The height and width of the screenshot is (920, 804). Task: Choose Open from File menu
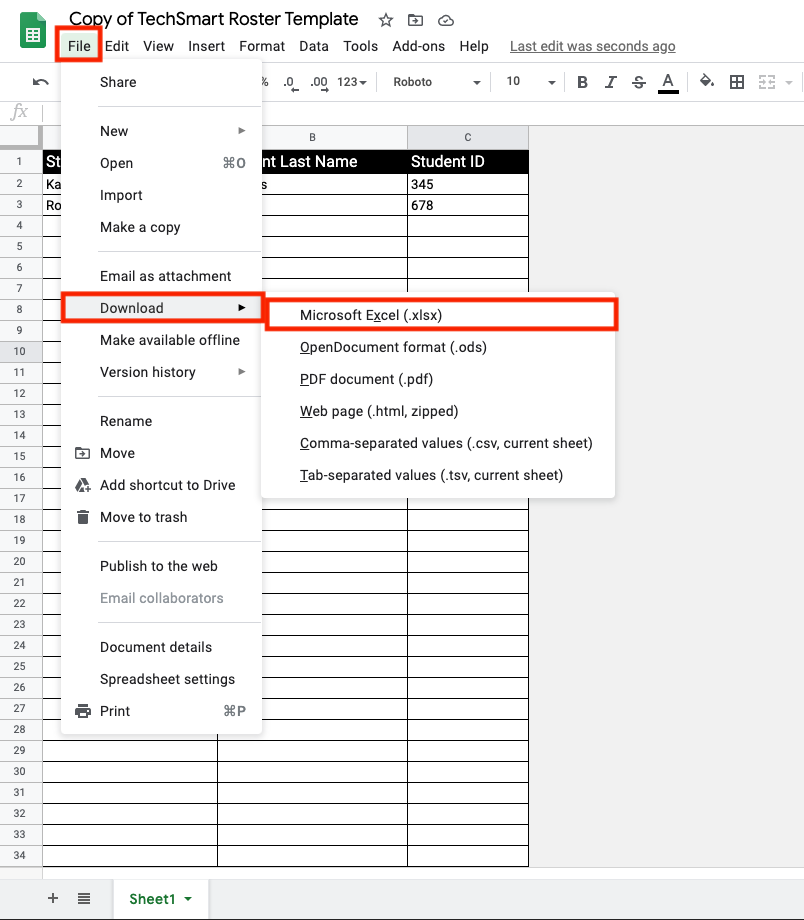click(161, 163)
